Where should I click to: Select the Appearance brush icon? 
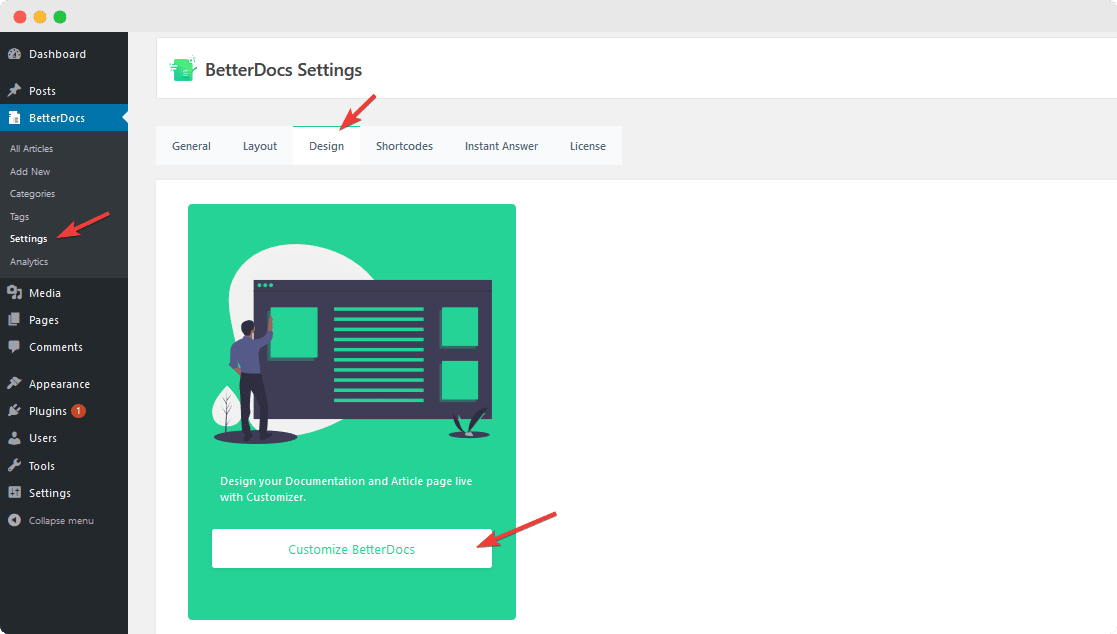pos(16,383)
